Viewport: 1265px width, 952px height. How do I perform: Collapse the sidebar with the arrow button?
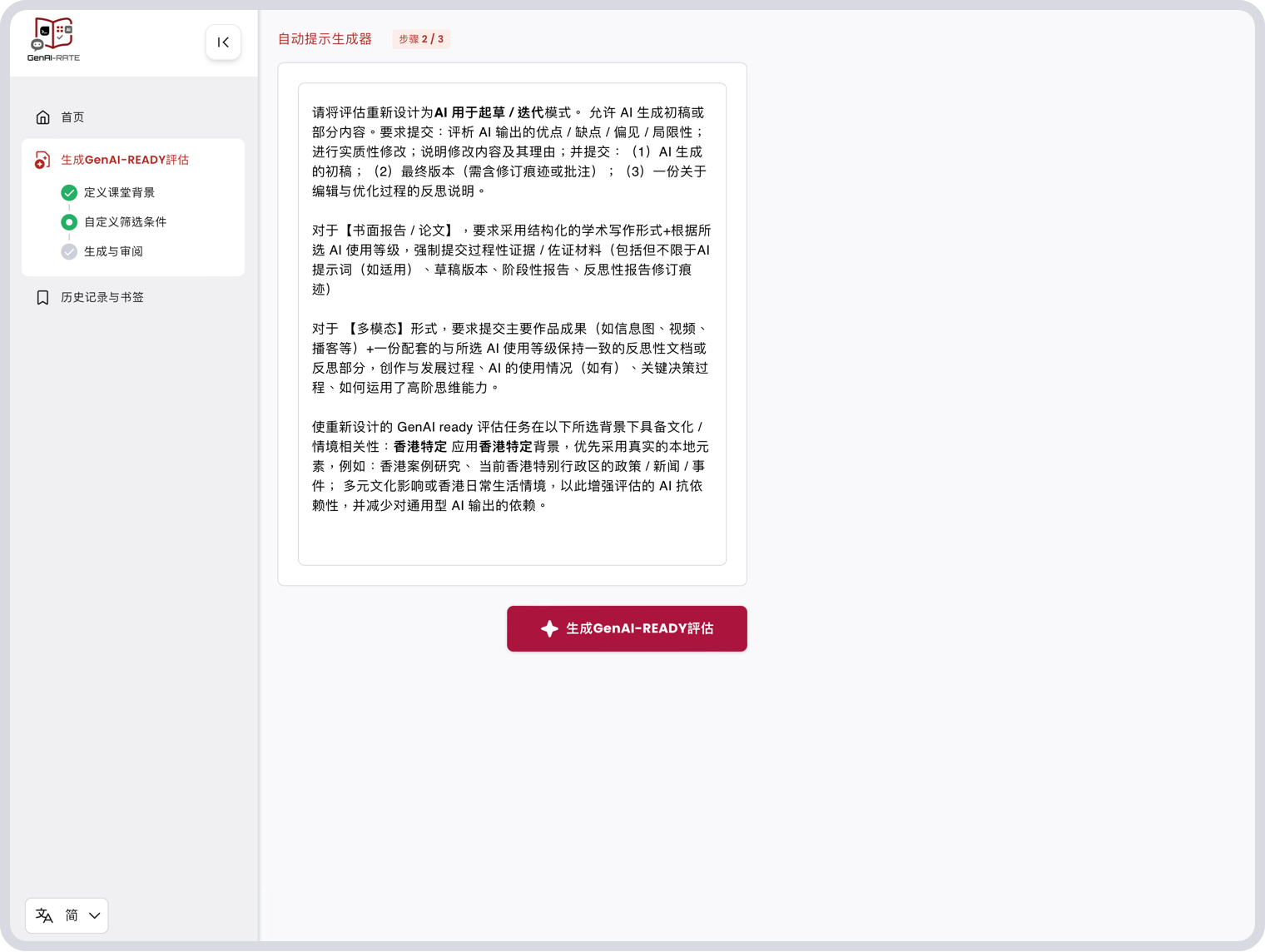[223, 42]
